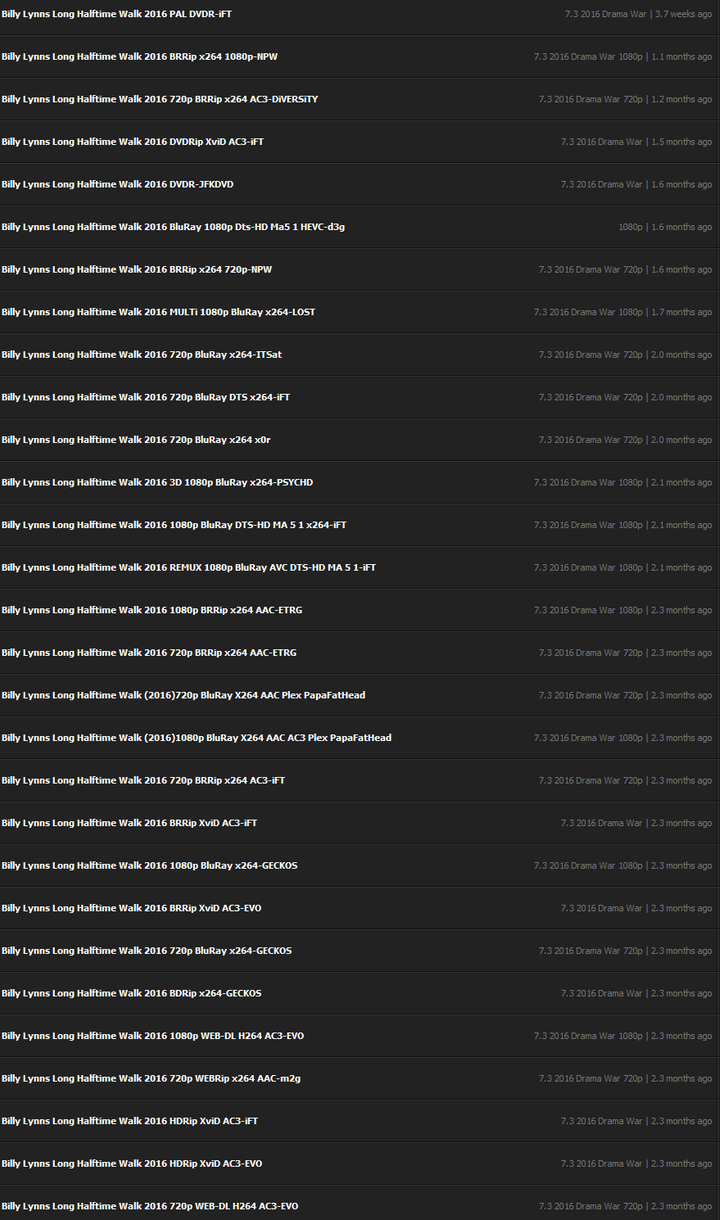720x1220 pixels.
Task: Open the 720p BluRay DTS x264-iFT release
Action: (146, 397)
